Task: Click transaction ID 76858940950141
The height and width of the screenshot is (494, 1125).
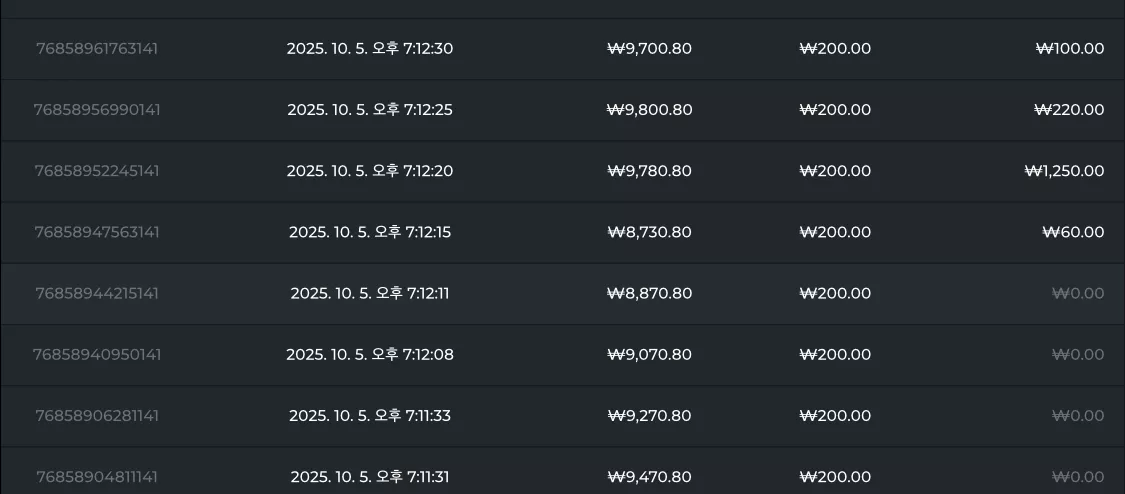Action: point(97,354)
